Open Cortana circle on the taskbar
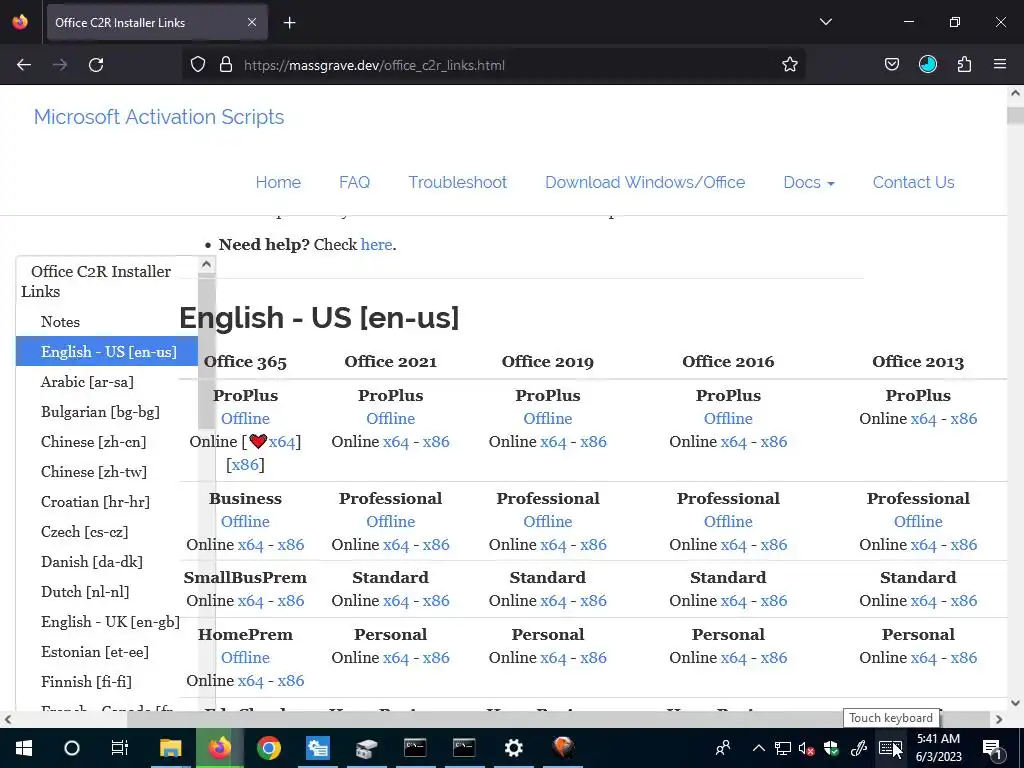The height and width of the screenshot is (768, 1024). point(72,748)
